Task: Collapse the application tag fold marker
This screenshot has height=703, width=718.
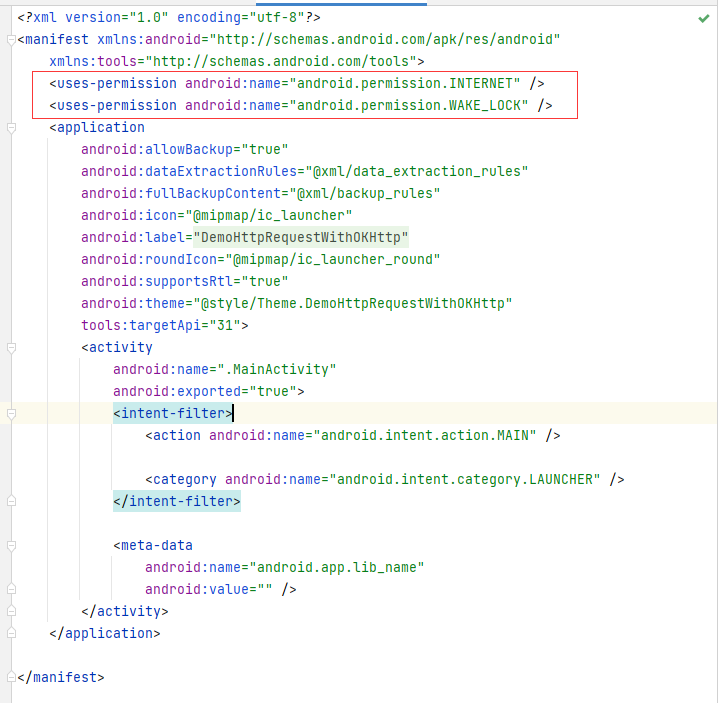Action: [x=12, y=128]
